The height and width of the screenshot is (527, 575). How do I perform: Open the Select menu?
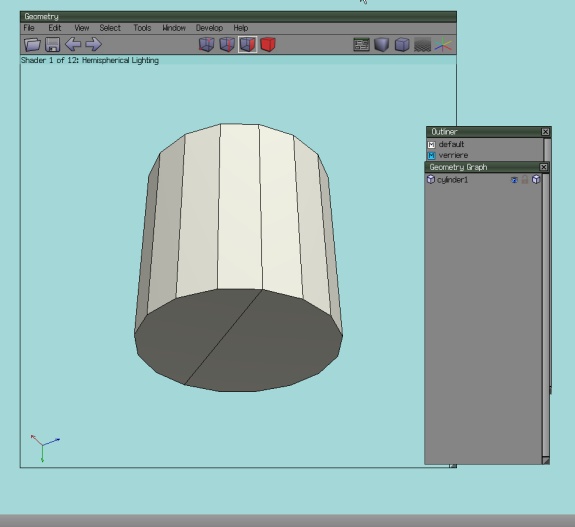tap(110, 28)
